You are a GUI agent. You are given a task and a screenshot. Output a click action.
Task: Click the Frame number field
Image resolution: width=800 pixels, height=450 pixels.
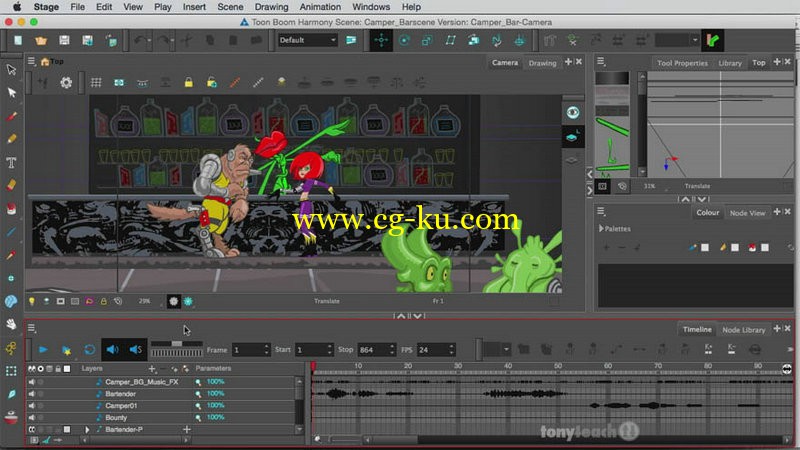click(x=247, y=349)
